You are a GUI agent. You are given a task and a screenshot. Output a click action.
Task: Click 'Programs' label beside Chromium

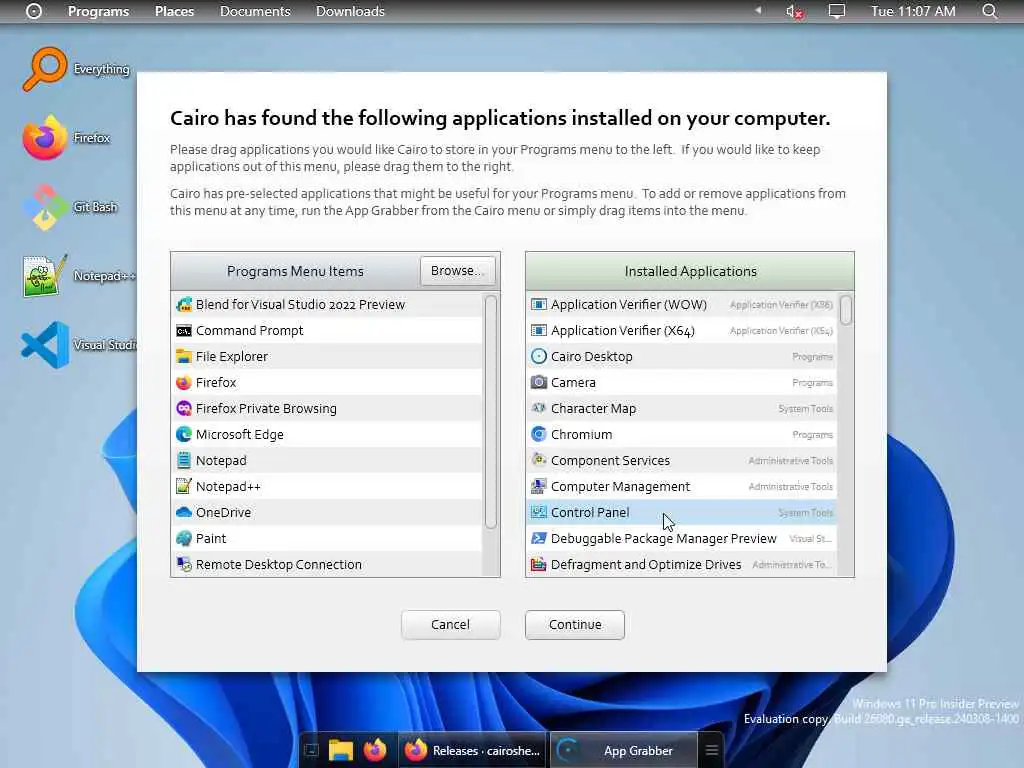click(x=812, y=434)
